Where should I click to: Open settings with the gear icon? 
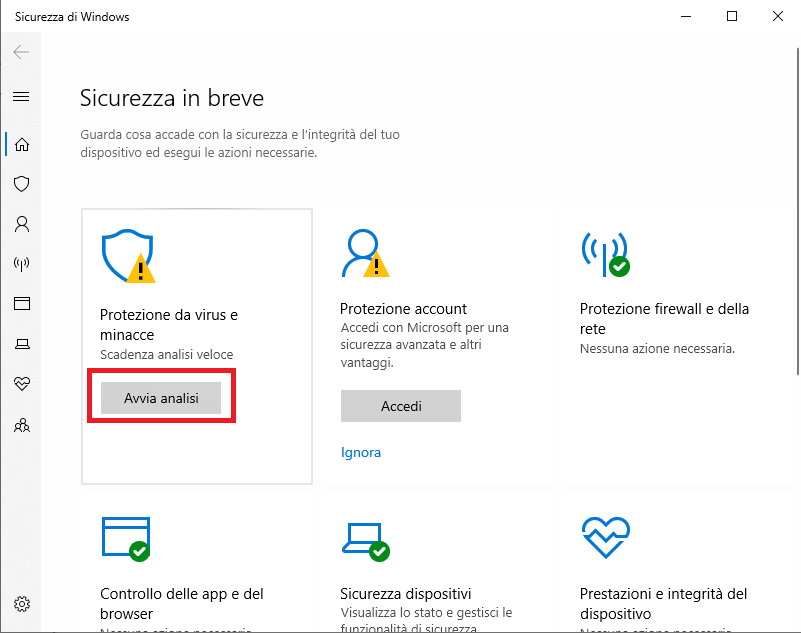21,604
